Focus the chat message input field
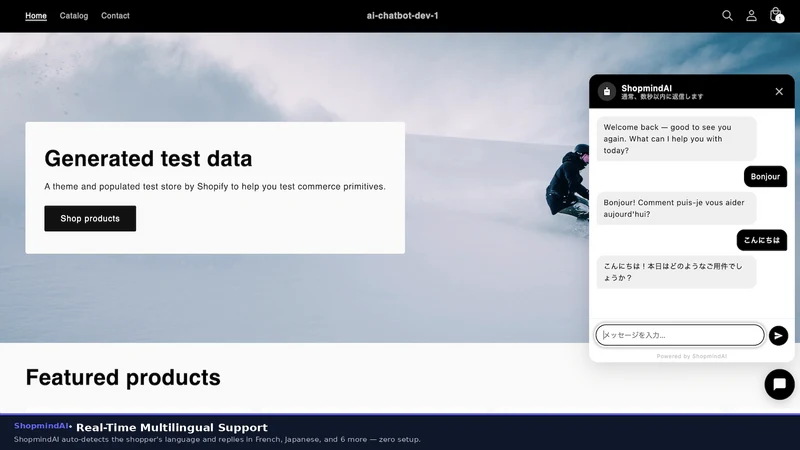 click(680, 335)
